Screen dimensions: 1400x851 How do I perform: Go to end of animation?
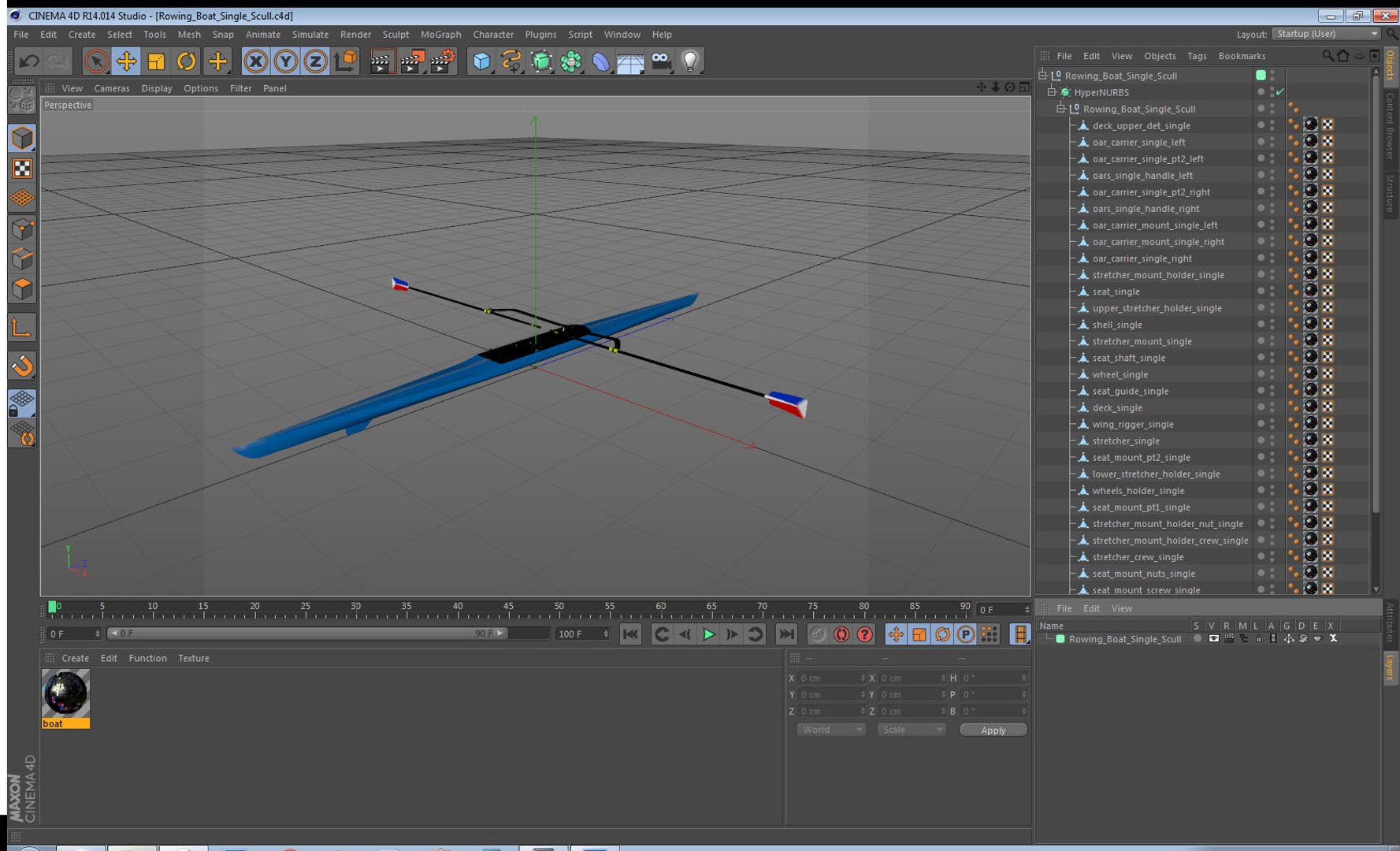(x=786, y=634)
